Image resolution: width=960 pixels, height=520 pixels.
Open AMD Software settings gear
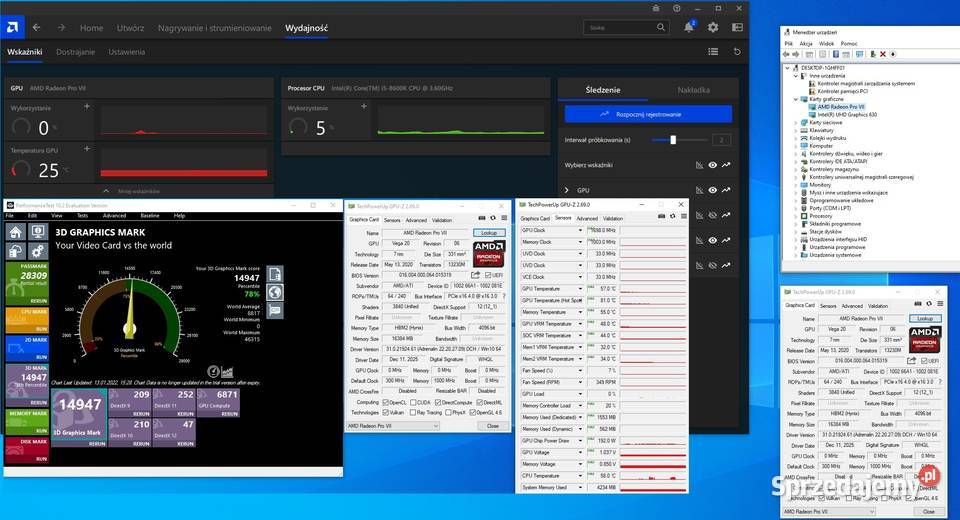coord(713,27)
